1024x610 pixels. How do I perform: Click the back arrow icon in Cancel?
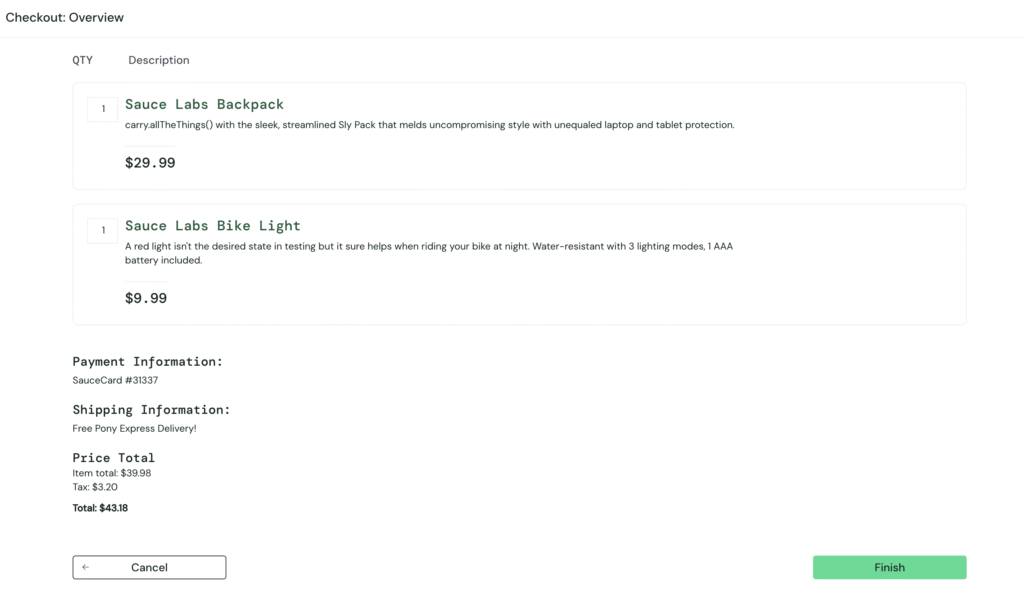86,568
